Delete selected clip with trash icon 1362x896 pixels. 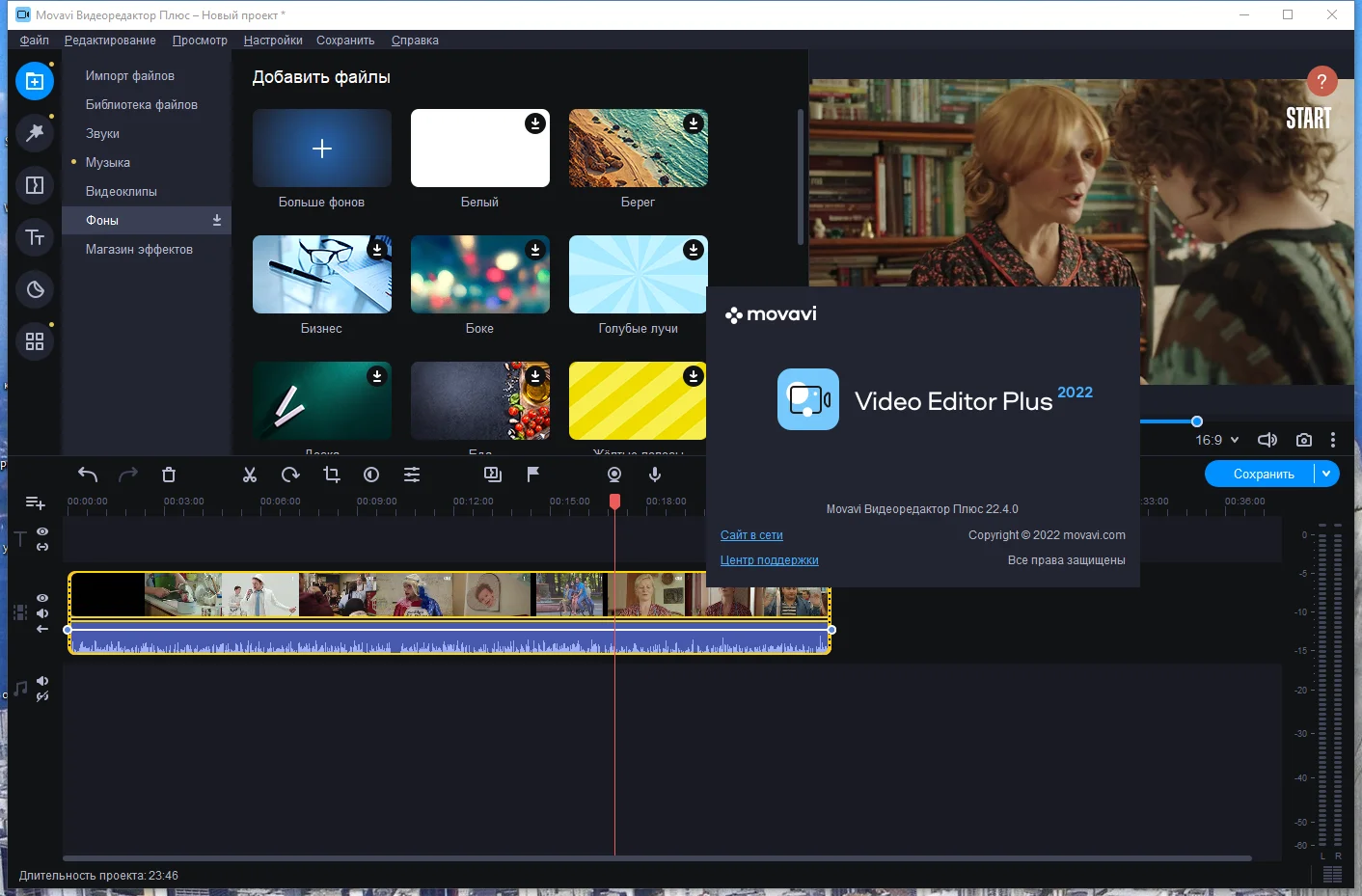169,475
